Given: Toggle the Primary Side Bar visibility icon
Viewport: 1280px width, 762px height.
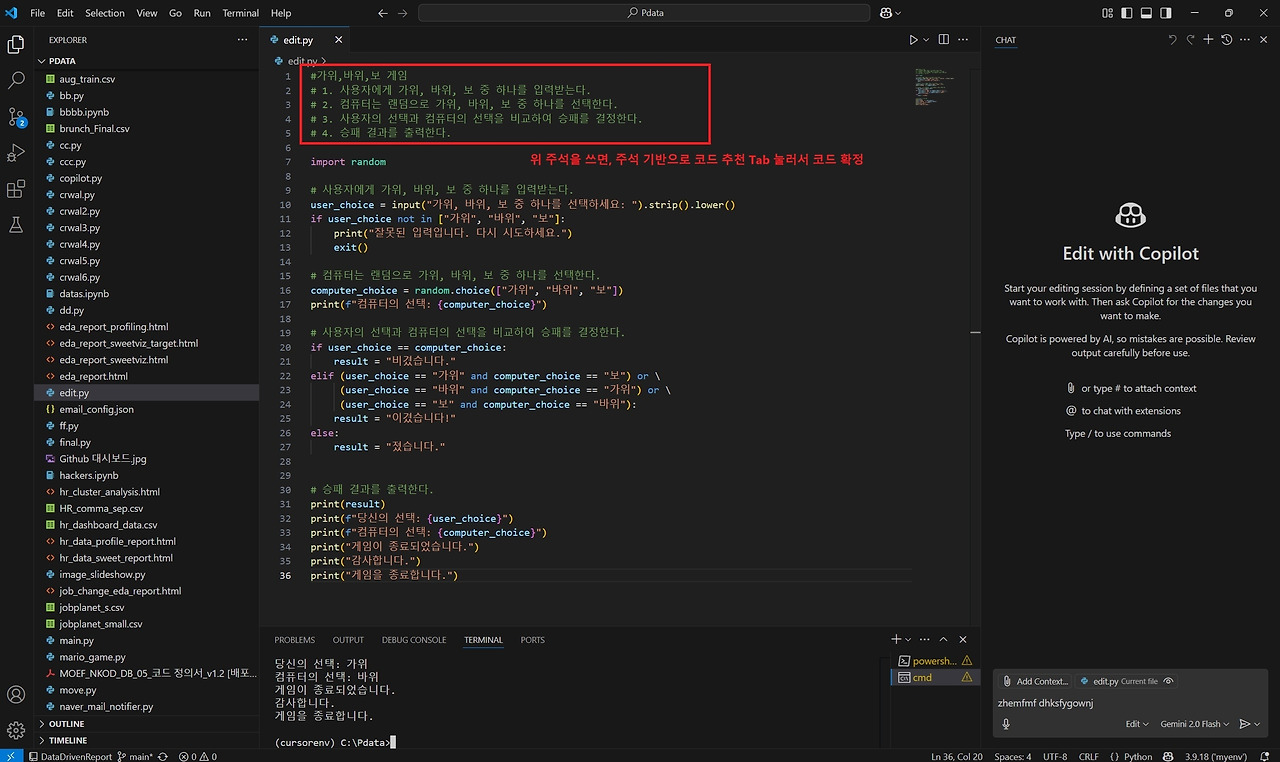Looking at the screenshot, I should 1127,12.
